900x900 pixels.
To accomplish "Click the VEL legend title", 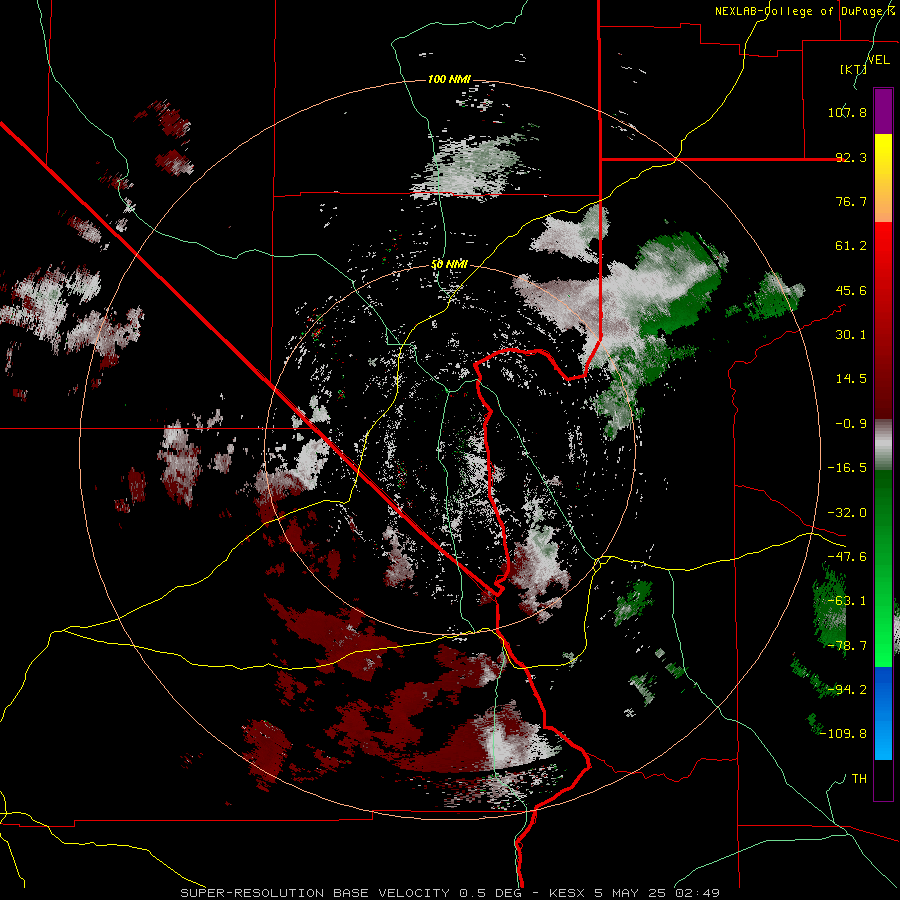I will 878,60.
